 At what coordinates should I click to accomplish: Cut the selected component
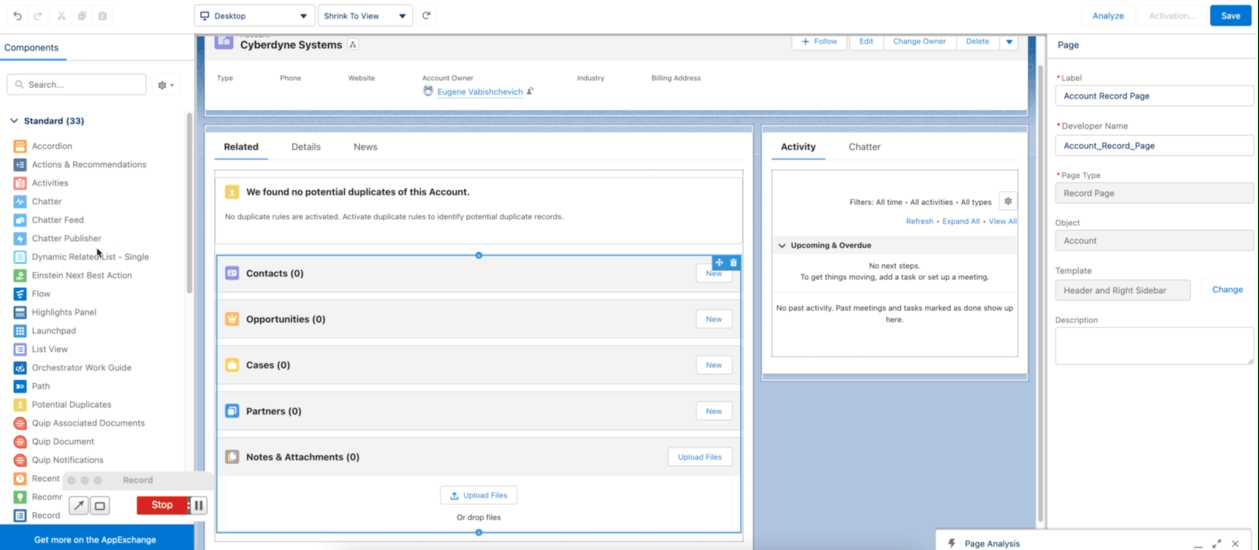(x=61, y=16)
